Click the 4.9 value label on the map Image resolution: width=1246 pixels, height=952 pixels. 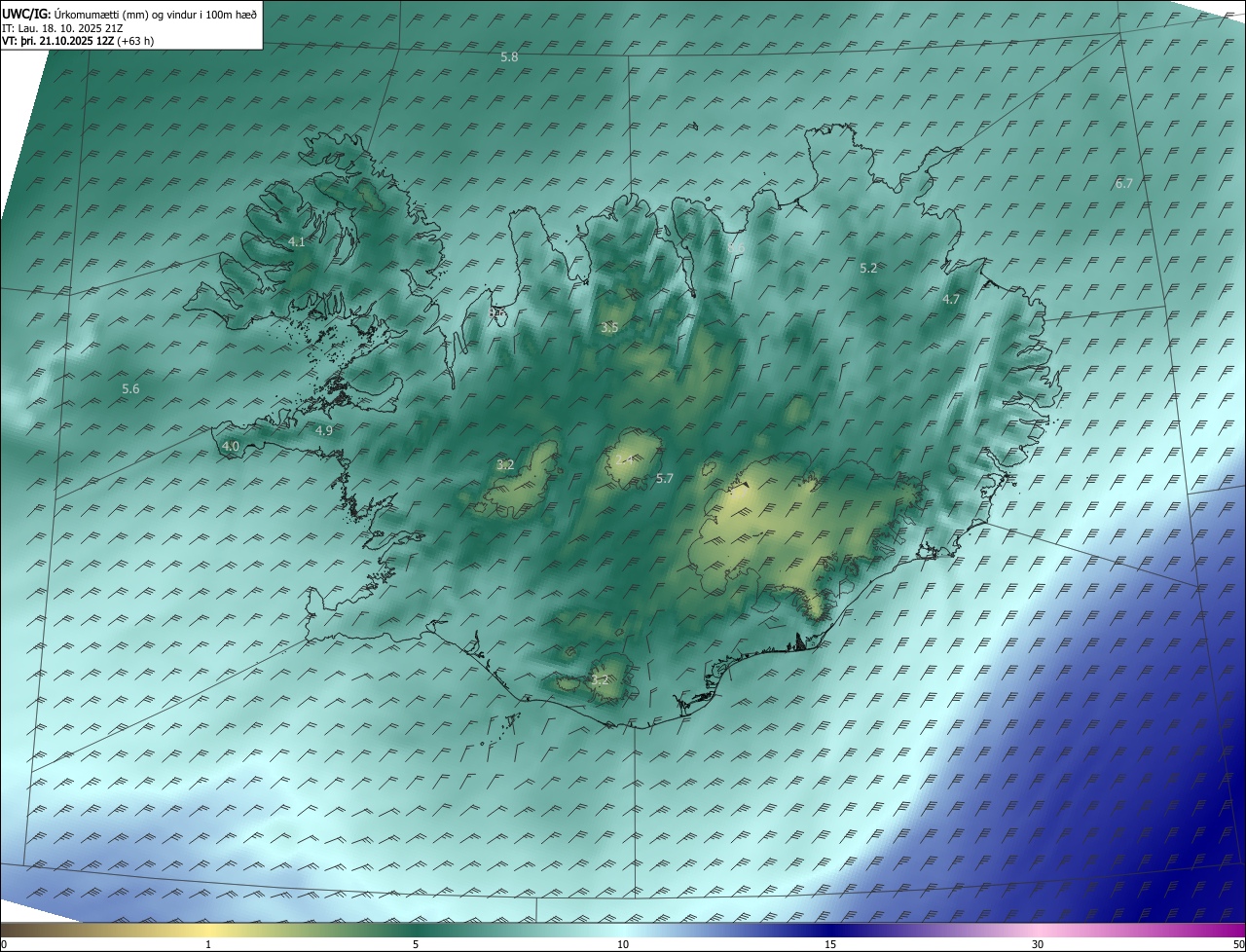tap(324, 430)
